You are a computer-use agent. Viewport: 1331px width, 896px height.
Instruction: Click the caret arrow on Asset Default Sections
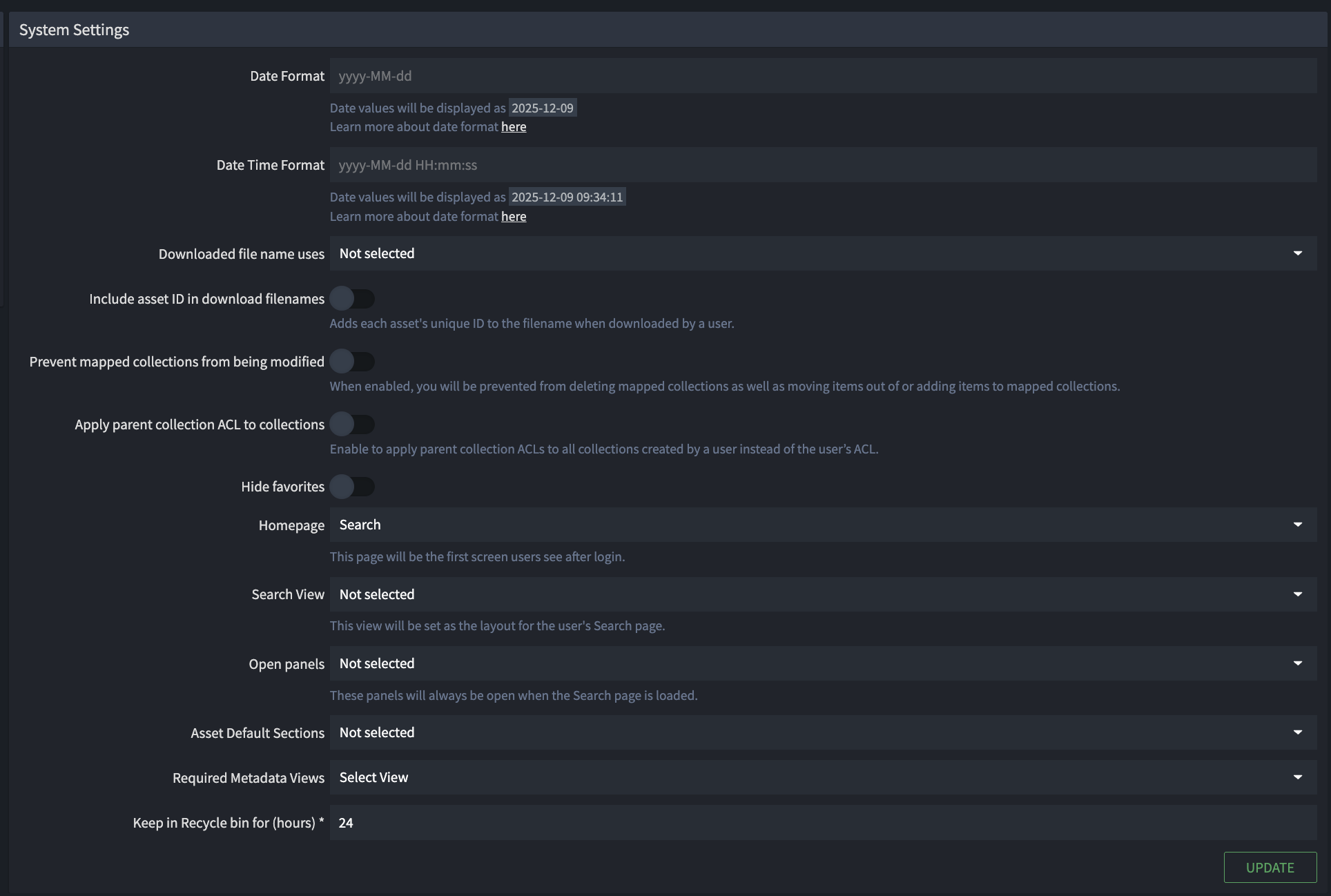coord(1298,732)
